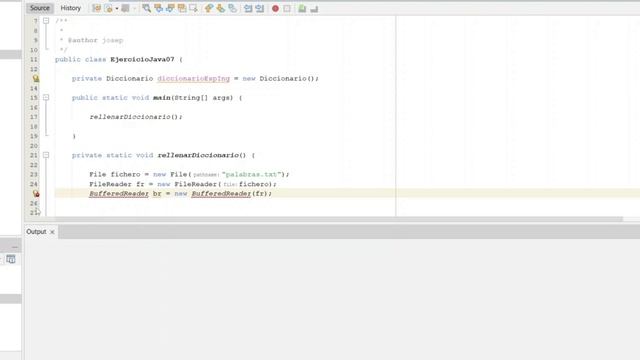Click the Back navigation icon
This screenshot has width=640, height=360.
pos(109,8)
